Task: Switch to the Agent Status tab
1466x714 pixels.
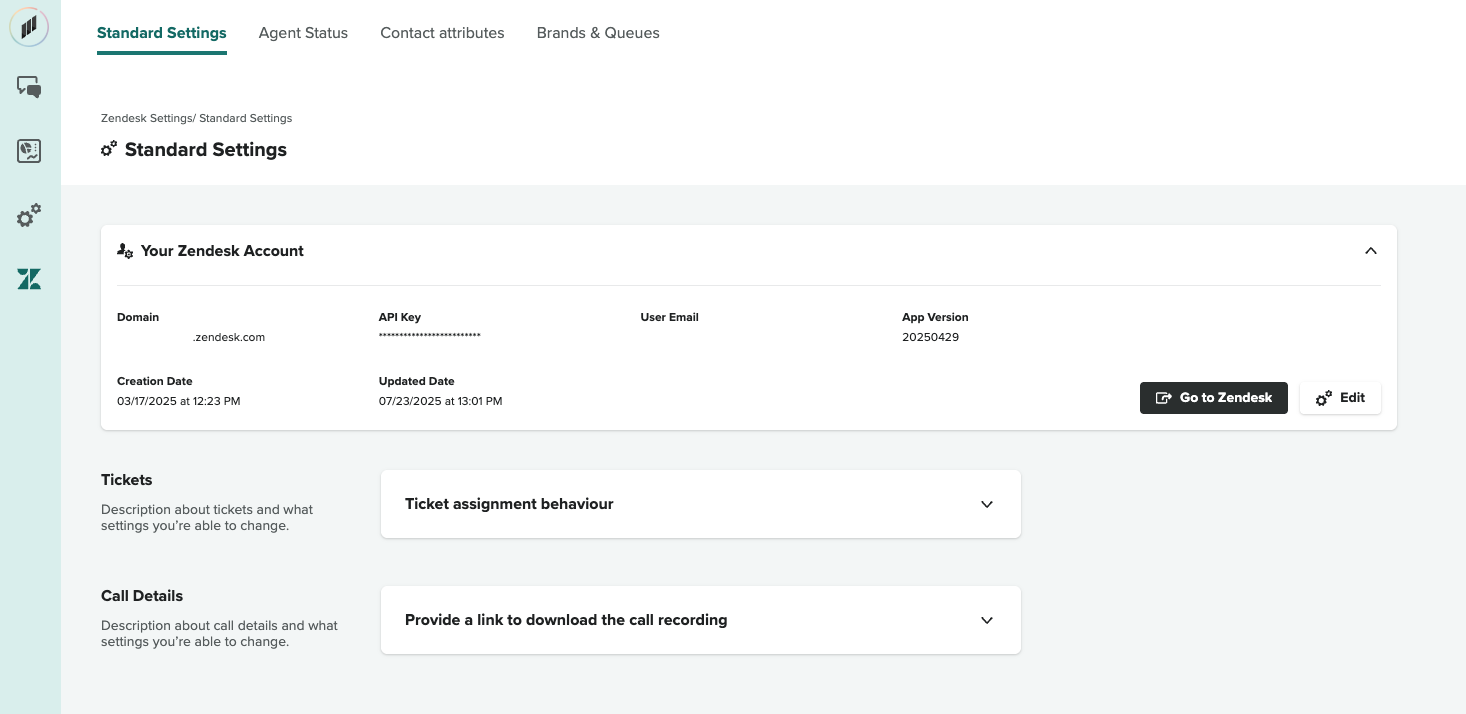Action: pyautogui.click(x=303, y=33)
